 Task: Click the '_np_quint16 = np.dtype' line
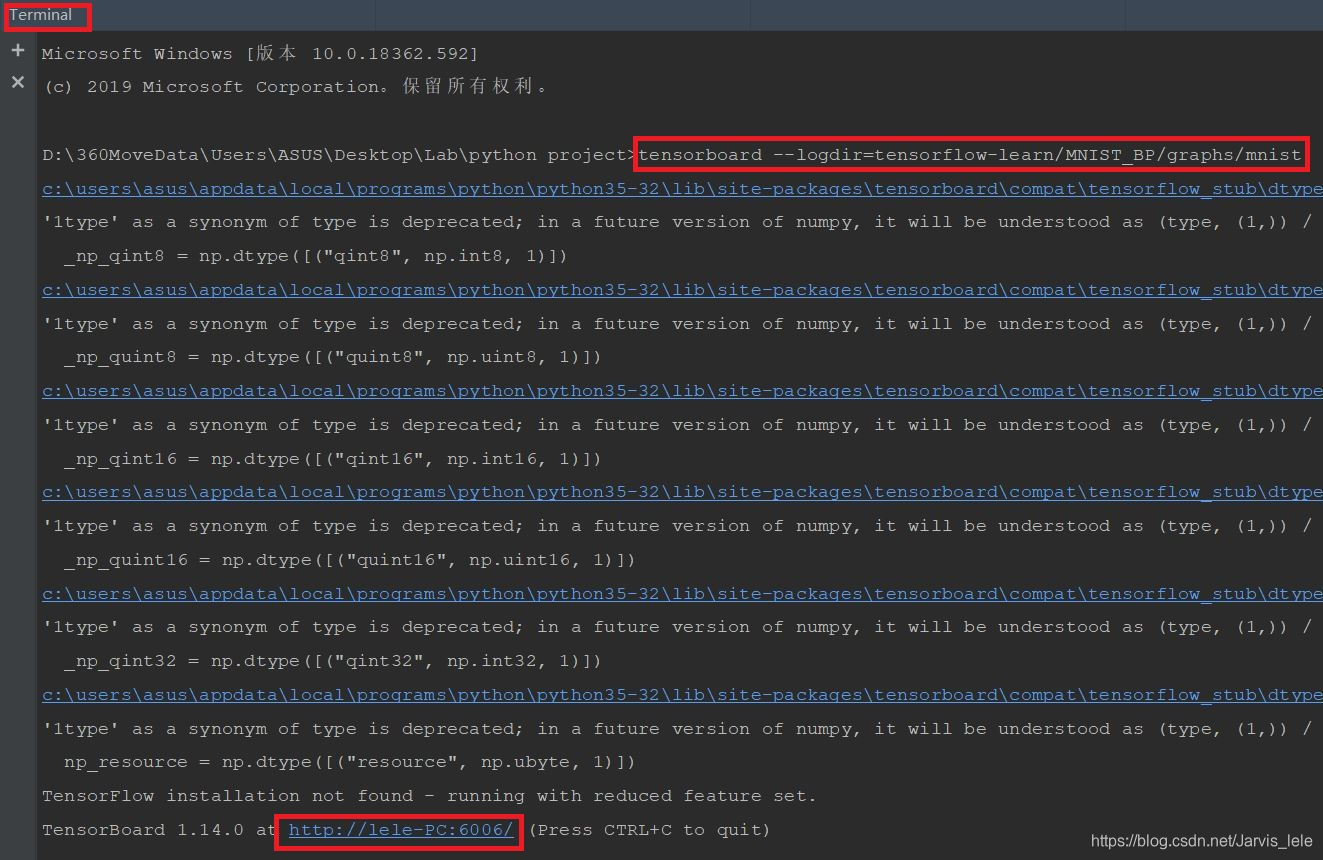click(x=350, y=560)
